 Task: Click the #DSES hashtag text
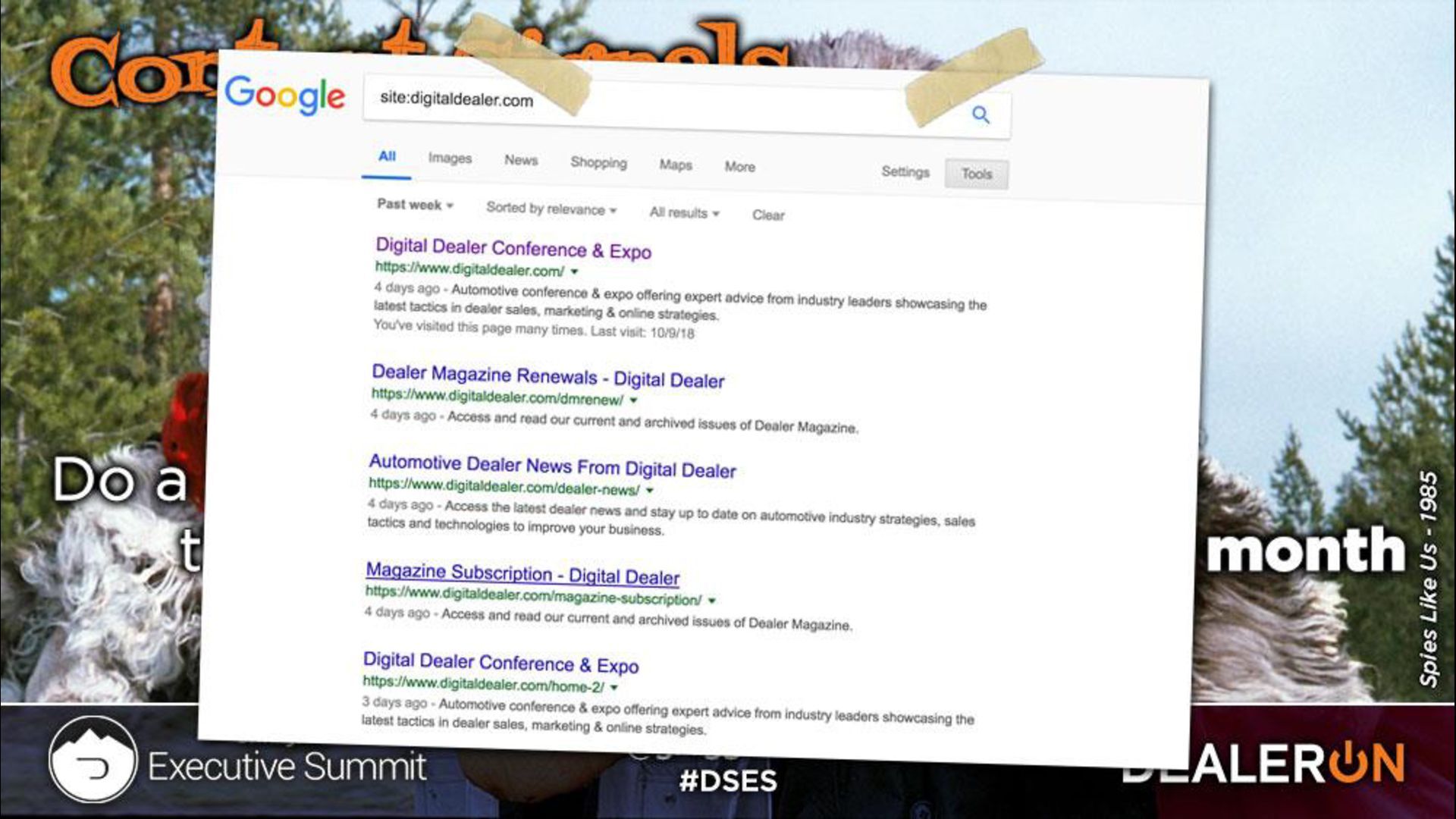click(x=728, y=780)
